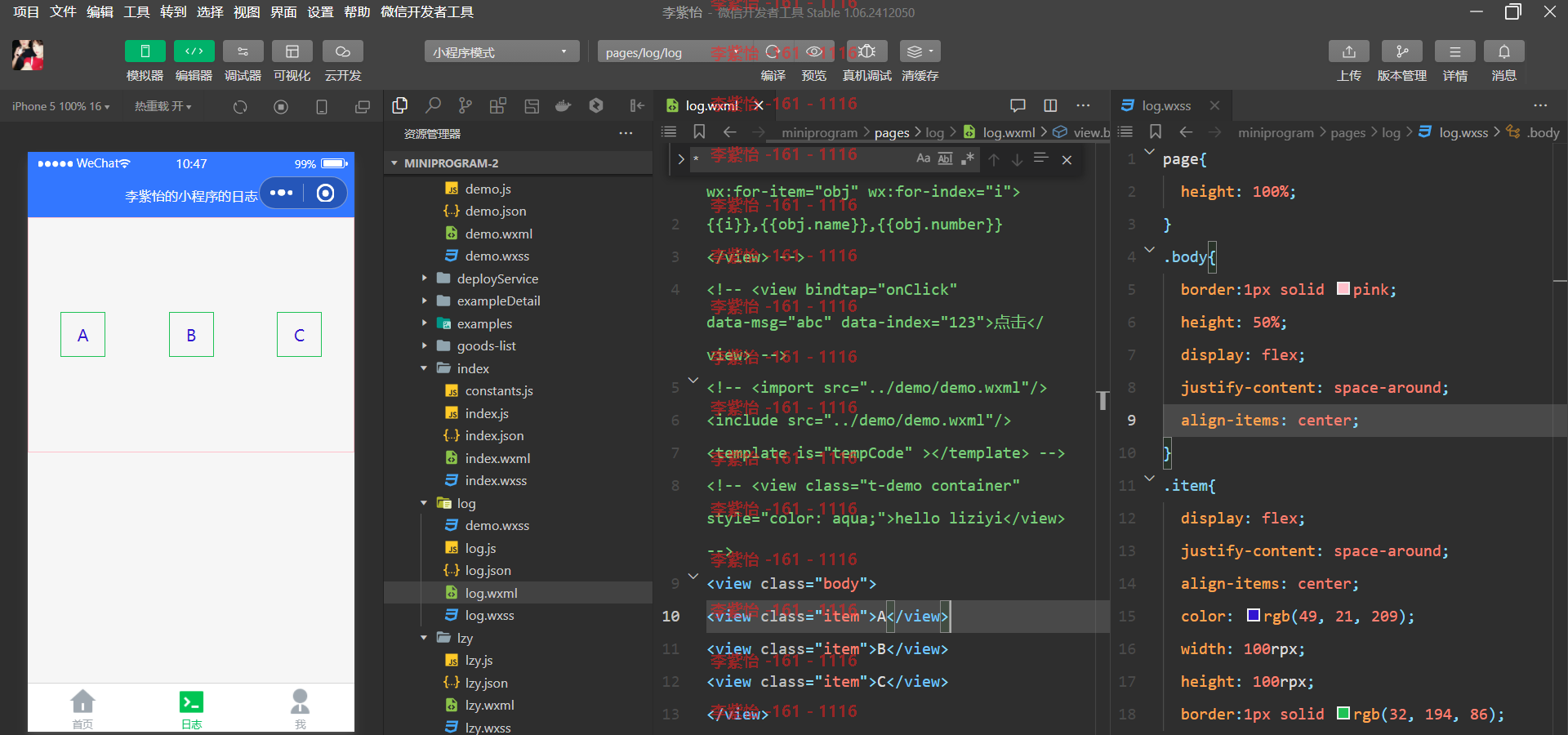Switch to the log.wxss editor tab

(1165, 105)
